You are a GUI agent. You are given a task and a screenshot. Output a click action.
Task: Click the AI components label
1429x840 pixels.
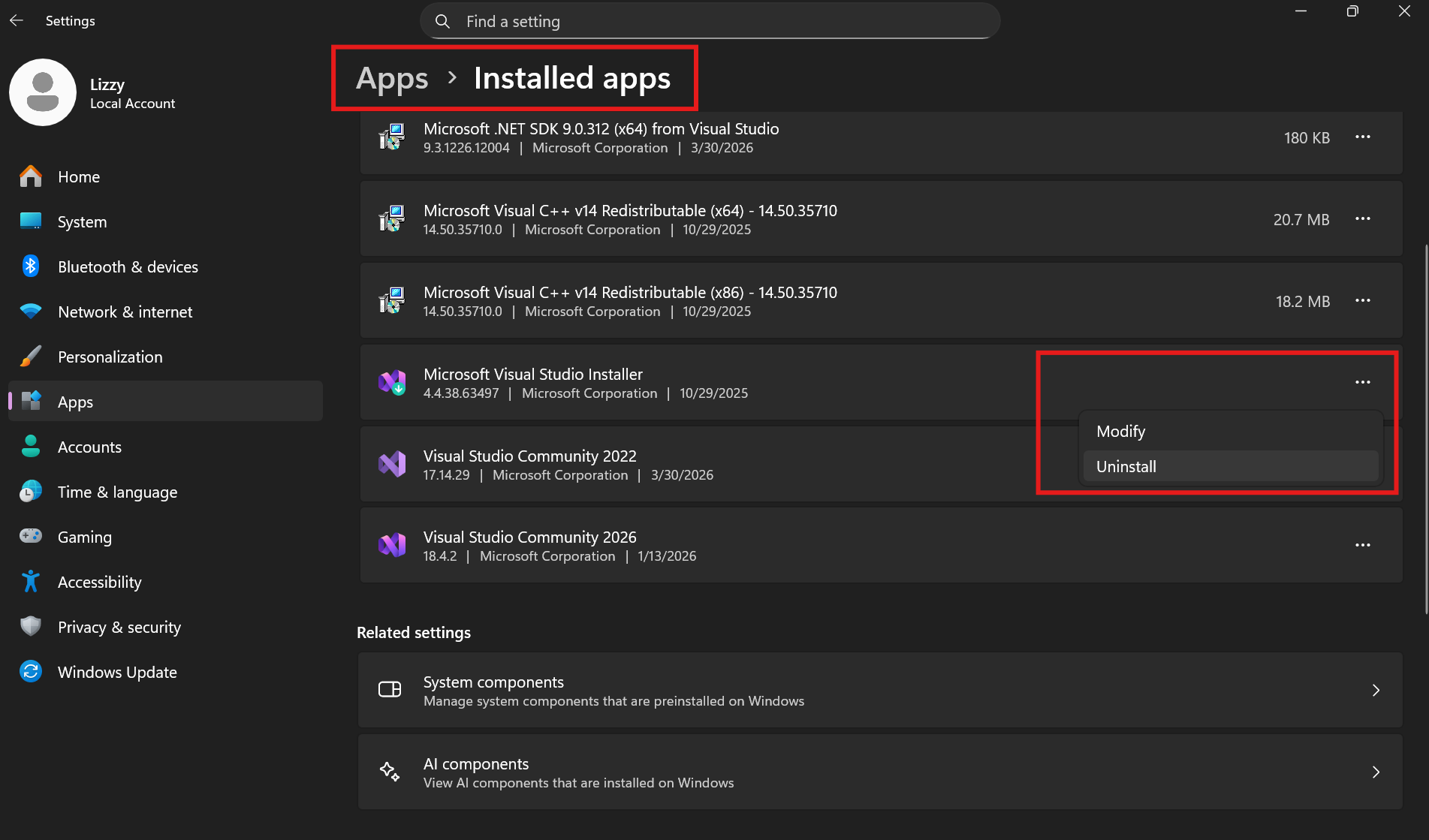pos(476,763)
